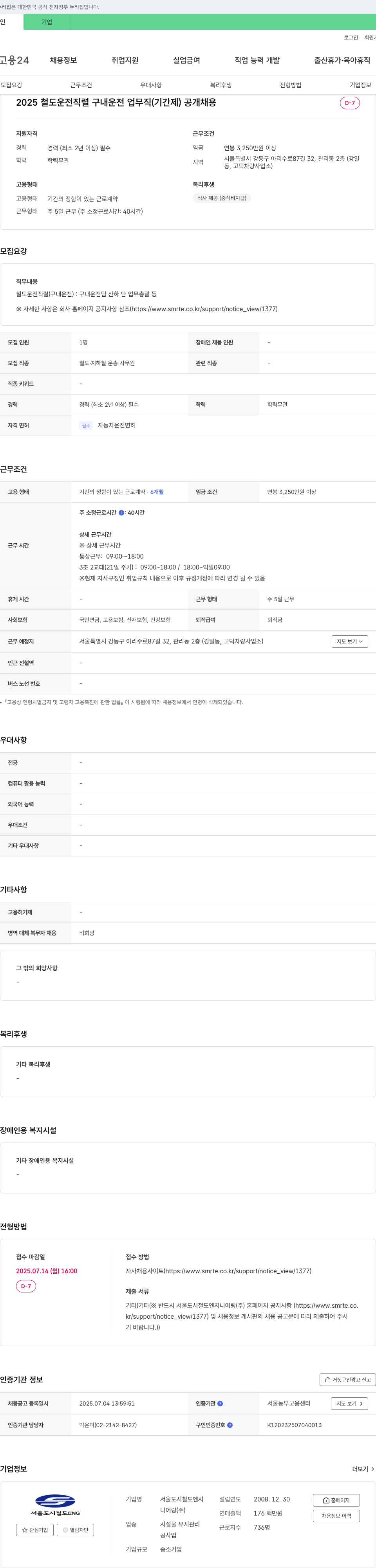Click the certification number K120232507040013
Viewport: 376px width, 1568px height.
(x=295, y=1425)
